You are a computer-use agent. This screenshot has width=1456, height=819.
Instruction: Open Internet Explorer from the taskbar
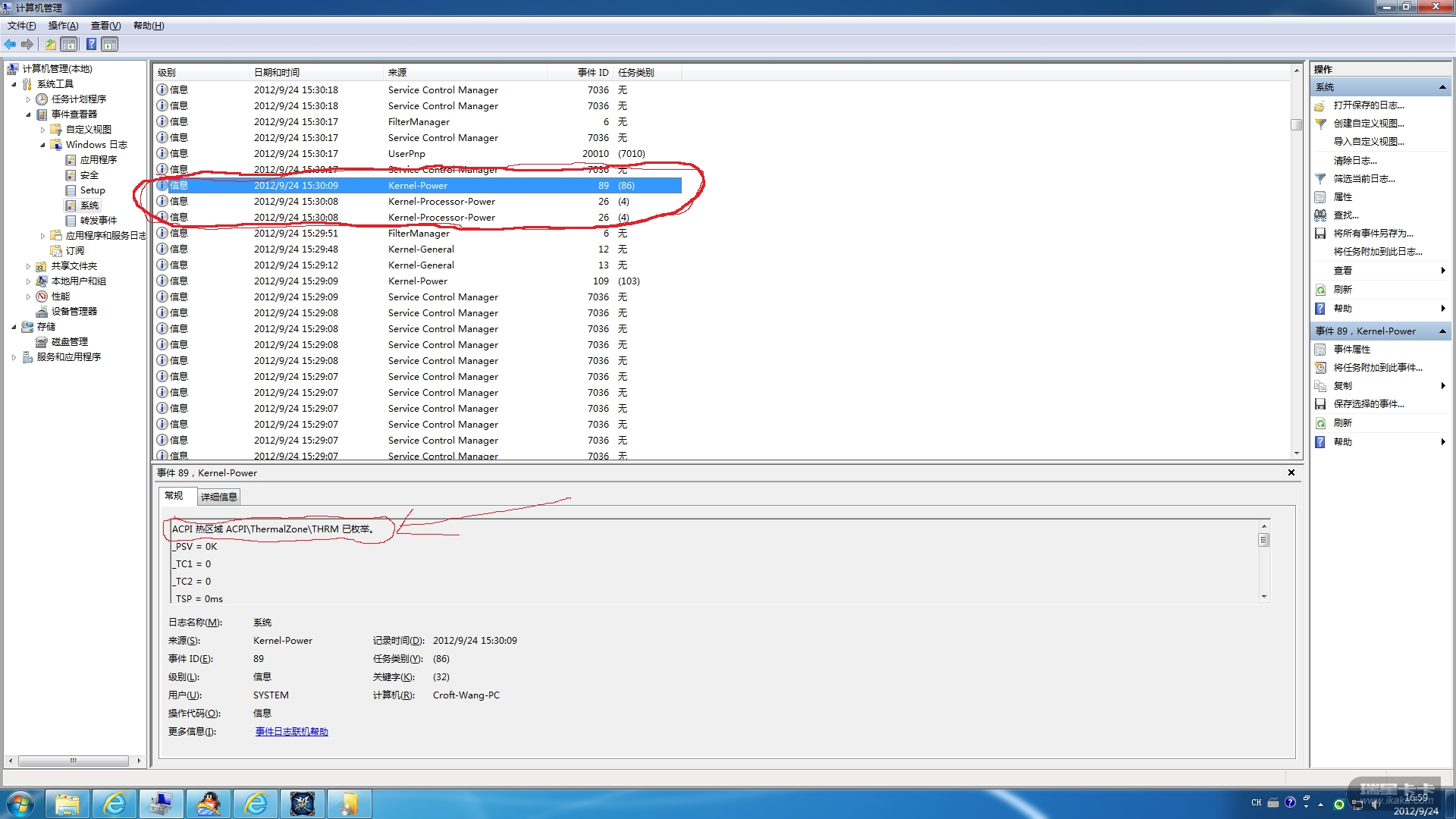115,803
